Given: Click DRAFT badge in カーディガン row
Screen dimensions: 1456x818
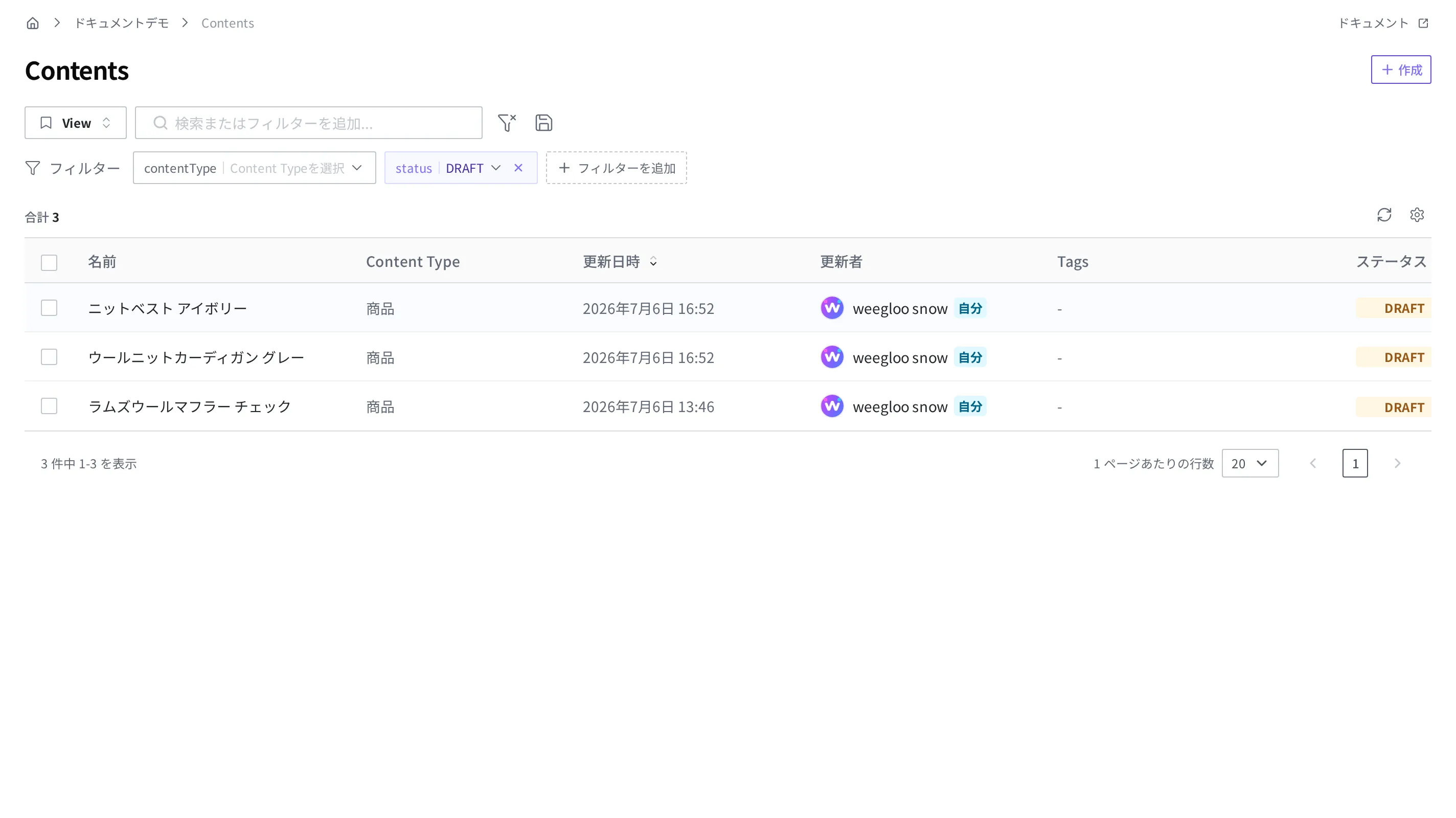Looking at the screenshot, I should 1393,357.
